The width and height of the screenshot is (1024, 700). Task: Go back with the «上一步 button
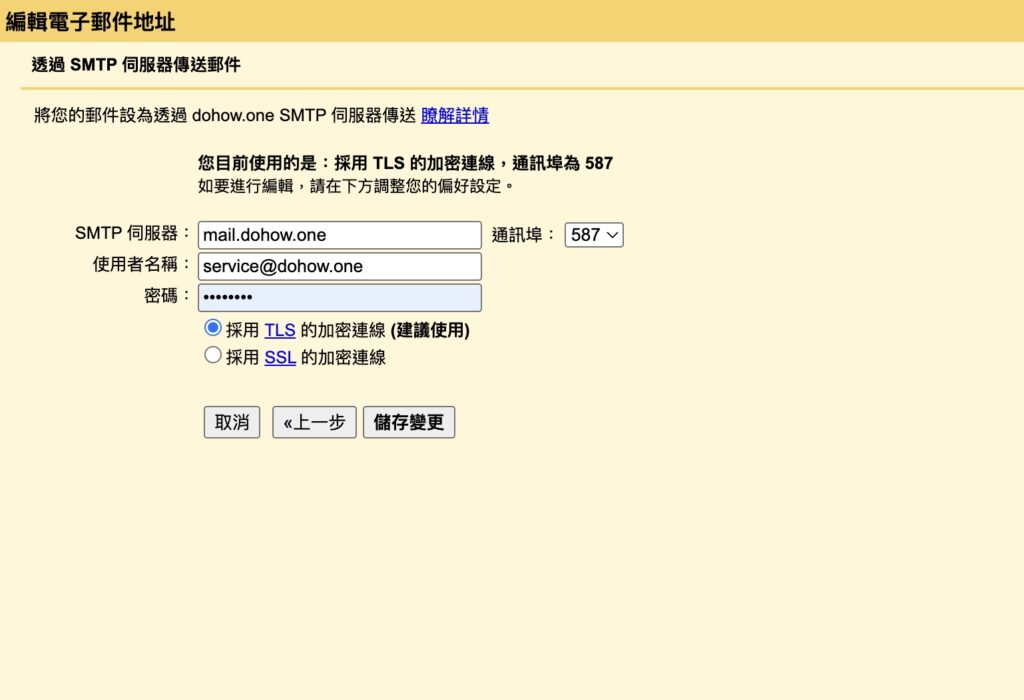pos(314,422)
